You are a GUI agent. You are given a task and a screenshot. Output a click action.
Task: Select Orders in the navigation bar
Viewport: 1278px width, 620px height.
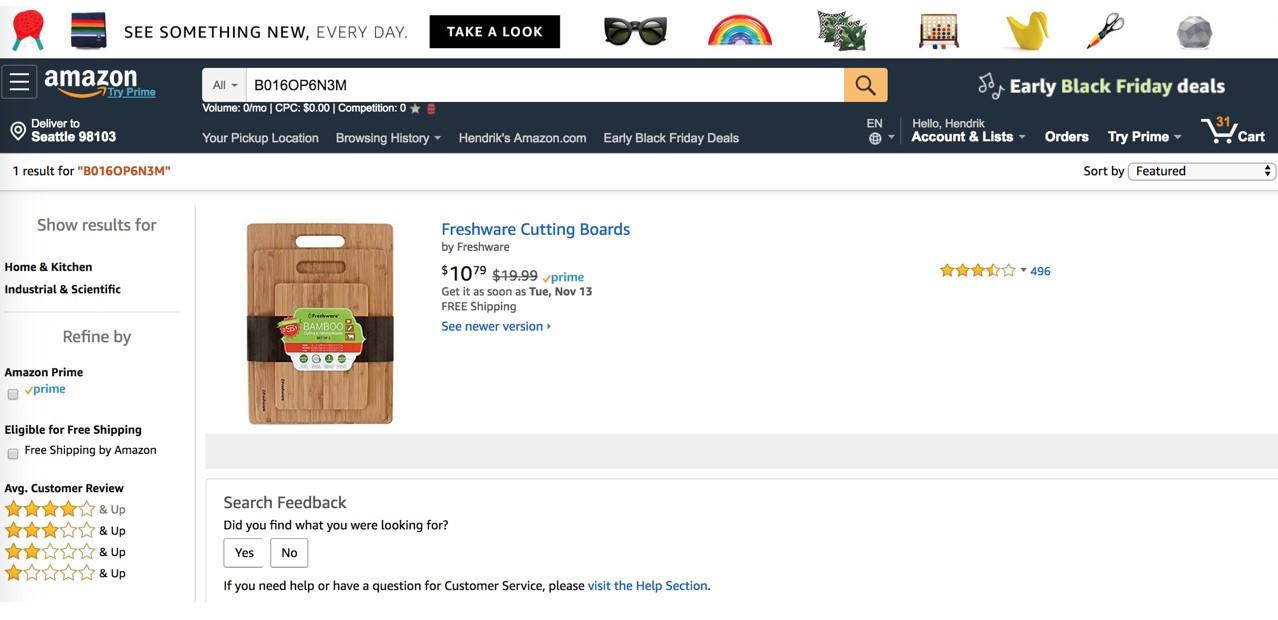click(x=1066, y=137)
